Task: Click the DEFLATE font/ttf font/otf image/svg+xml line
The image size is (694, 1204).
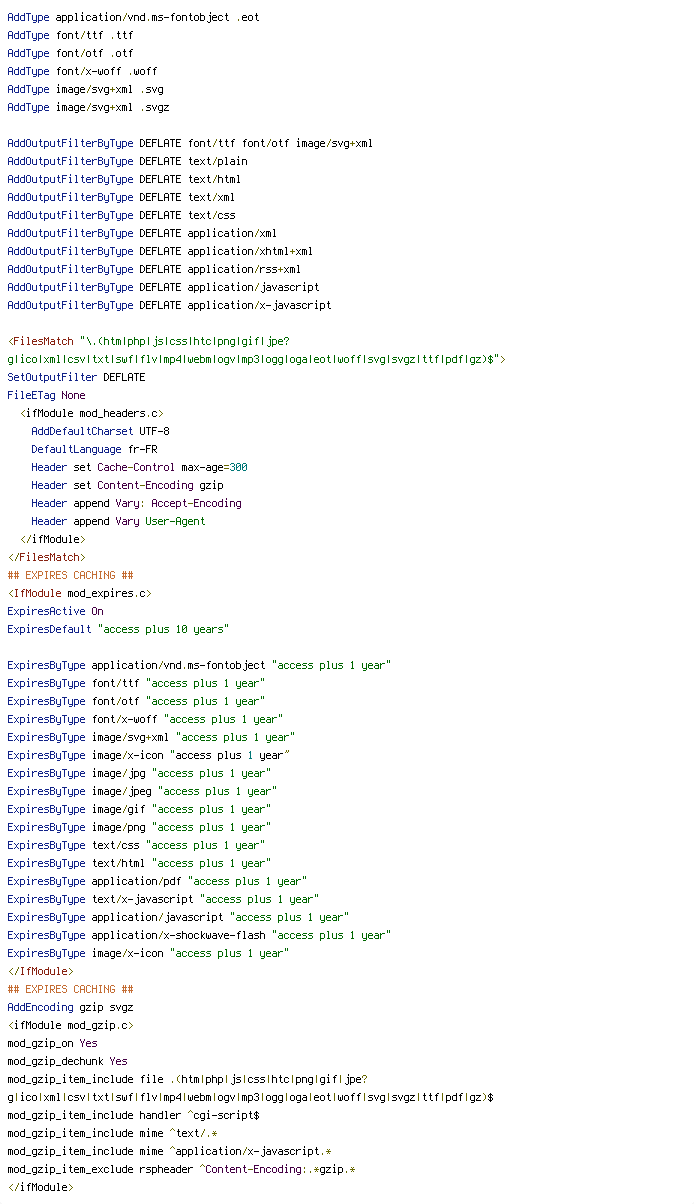Action: (x=190, y=143)
